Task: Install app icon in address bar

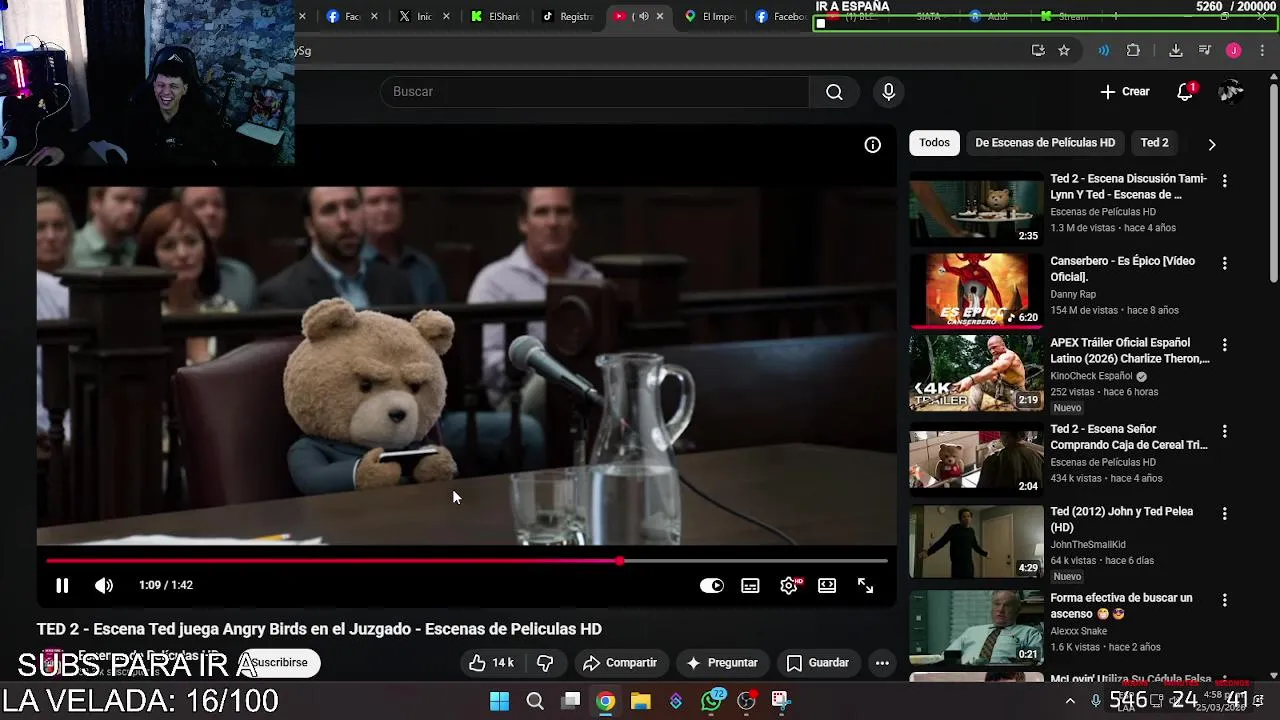Action: [1038, 51]
